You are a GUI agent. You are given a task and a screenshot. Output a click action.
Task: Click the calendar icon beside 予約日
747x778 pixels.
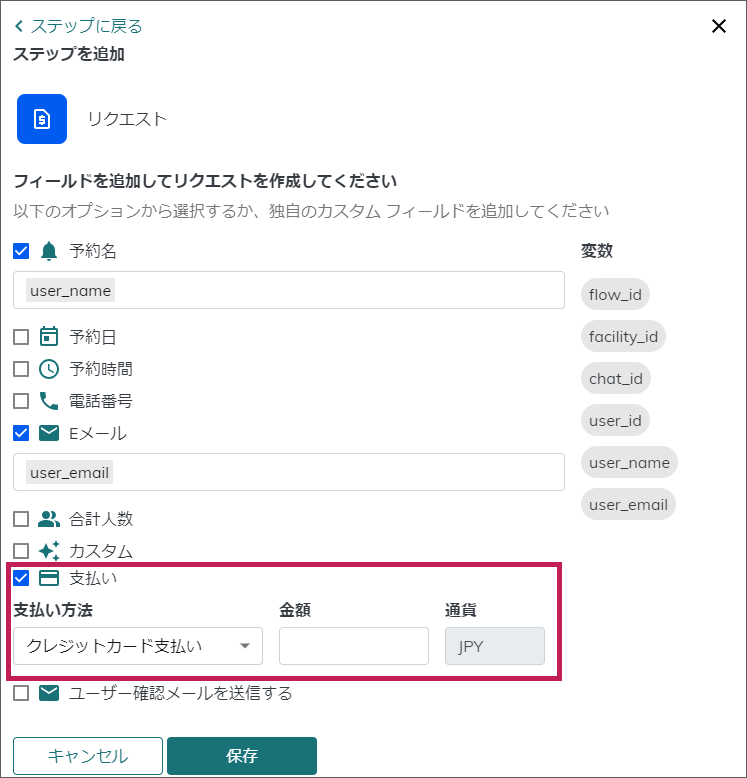click(49, 337)
